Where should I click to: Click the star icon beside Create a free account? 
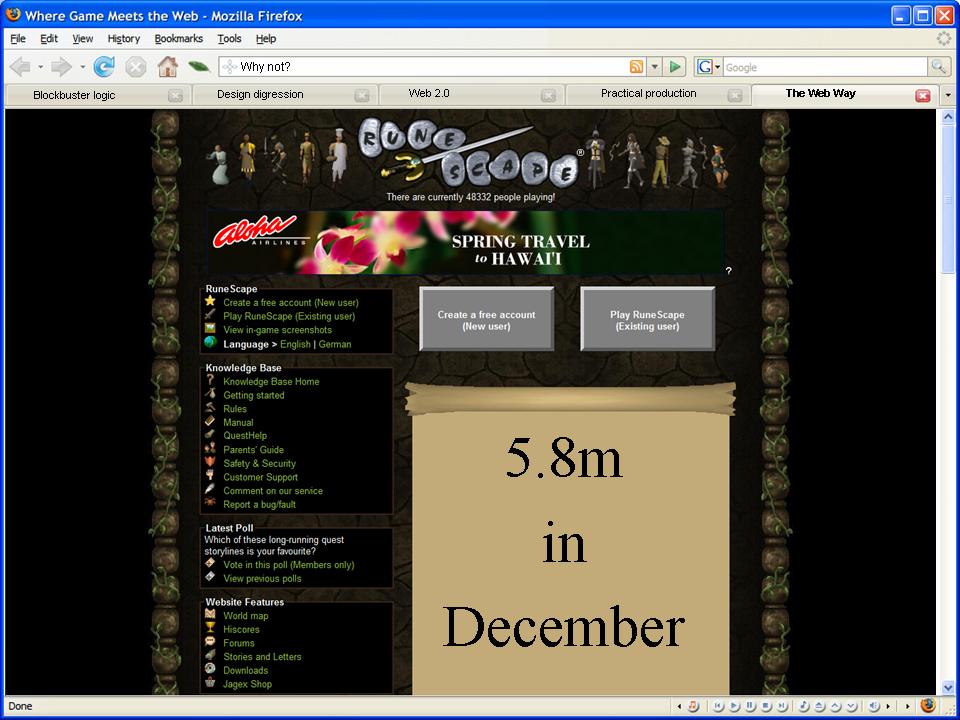tap(210, 301)
